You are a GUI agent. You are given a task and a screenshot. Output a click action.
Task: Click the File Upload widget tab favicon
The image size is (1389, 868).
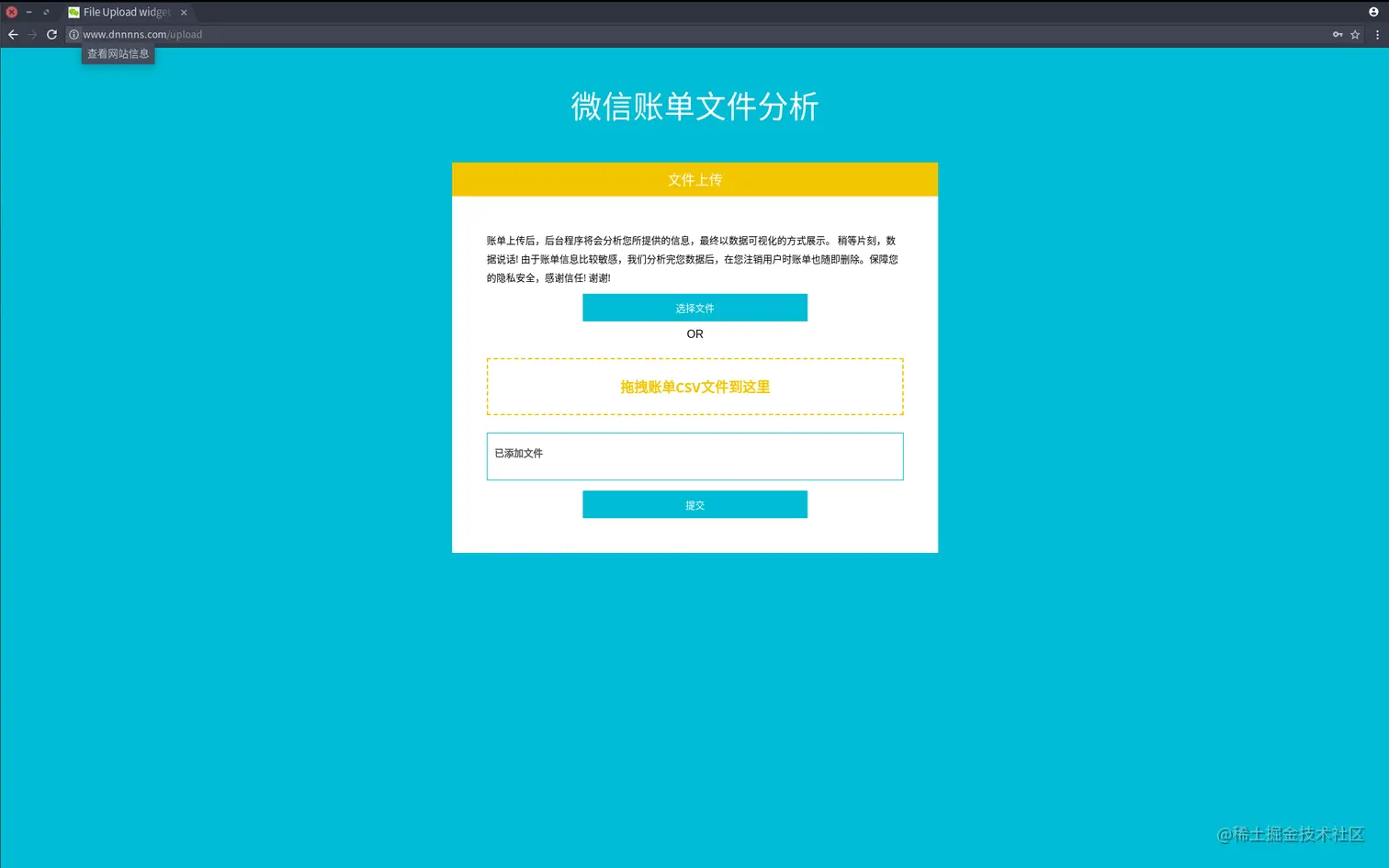pyautogui.click(x=73, y=12)
